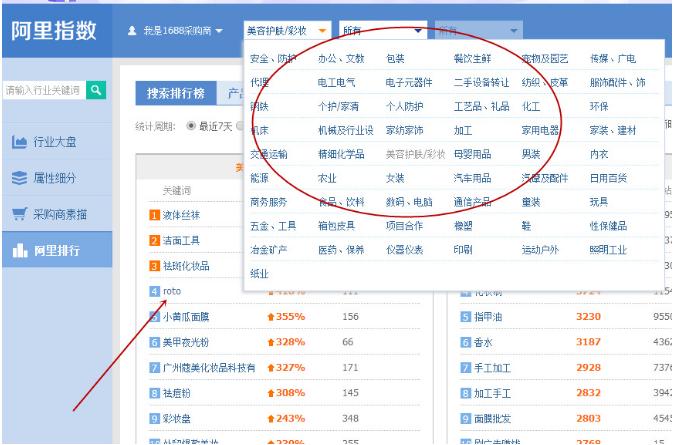Open the second 所有 subcategory dropdown
Viewport: 688px width, 445px height.
pos(383,31)
